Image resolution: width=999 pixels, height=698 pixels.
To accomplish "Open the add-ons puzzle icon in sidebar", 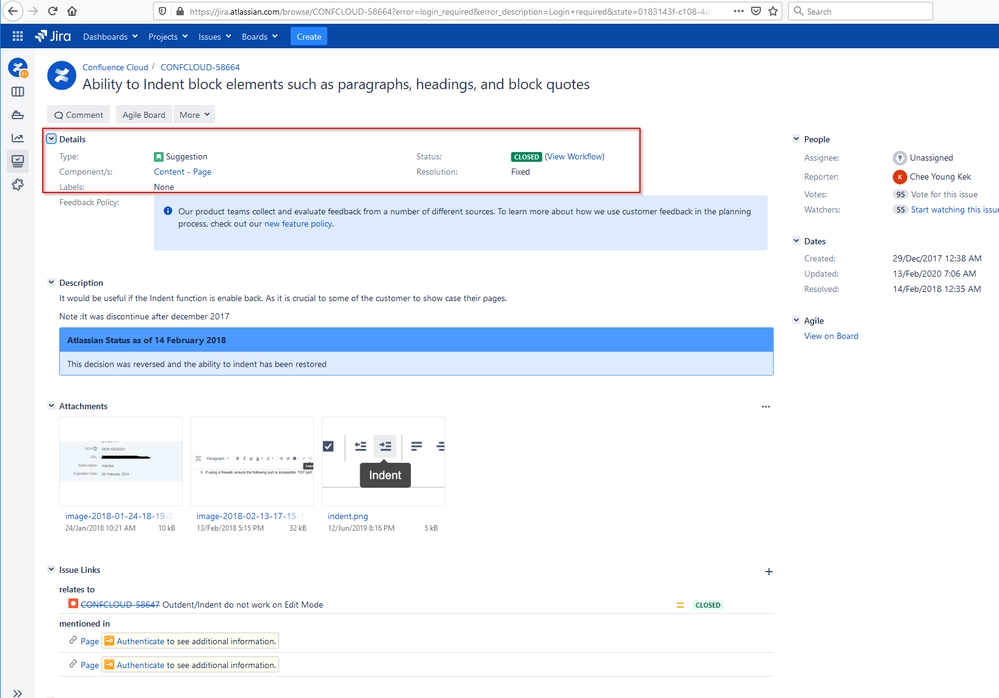I will click(x=18, y=184).
